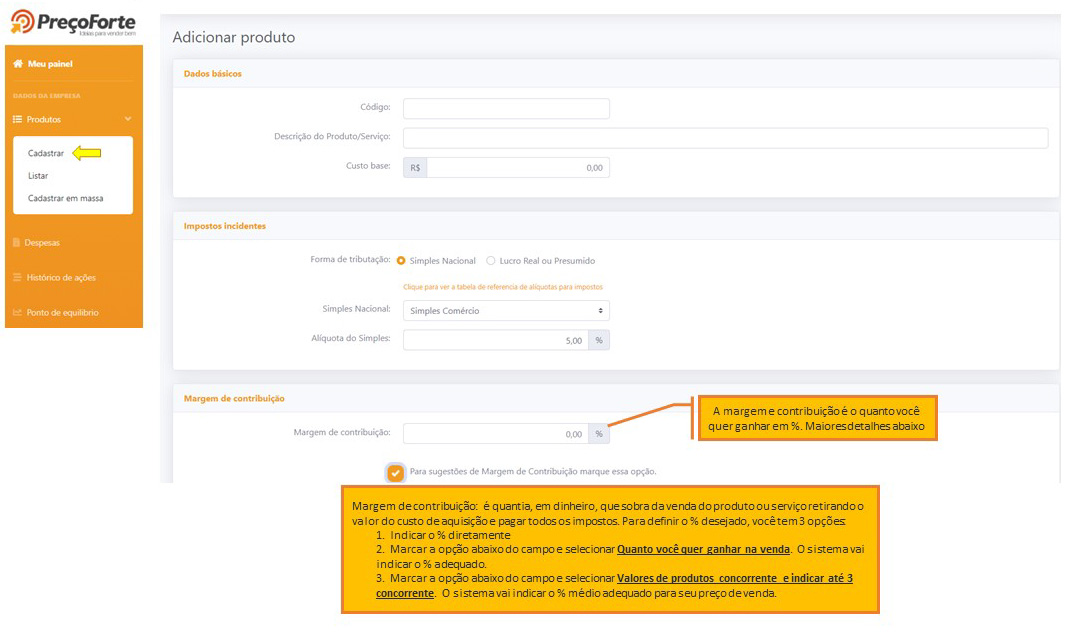Select the Simples Nacional radio button
Image resolution: width=1081 pixels, height=636 pixels.
(401, 261)
